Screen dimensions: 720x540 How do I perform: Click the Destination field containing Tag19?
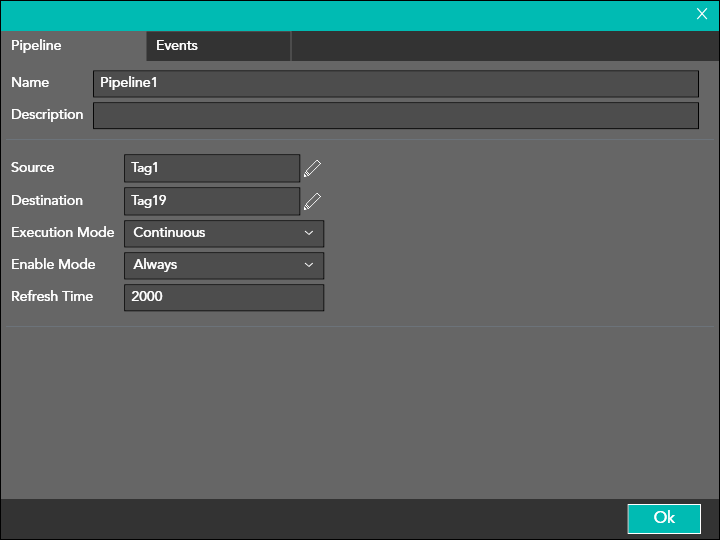pos(211,201)
